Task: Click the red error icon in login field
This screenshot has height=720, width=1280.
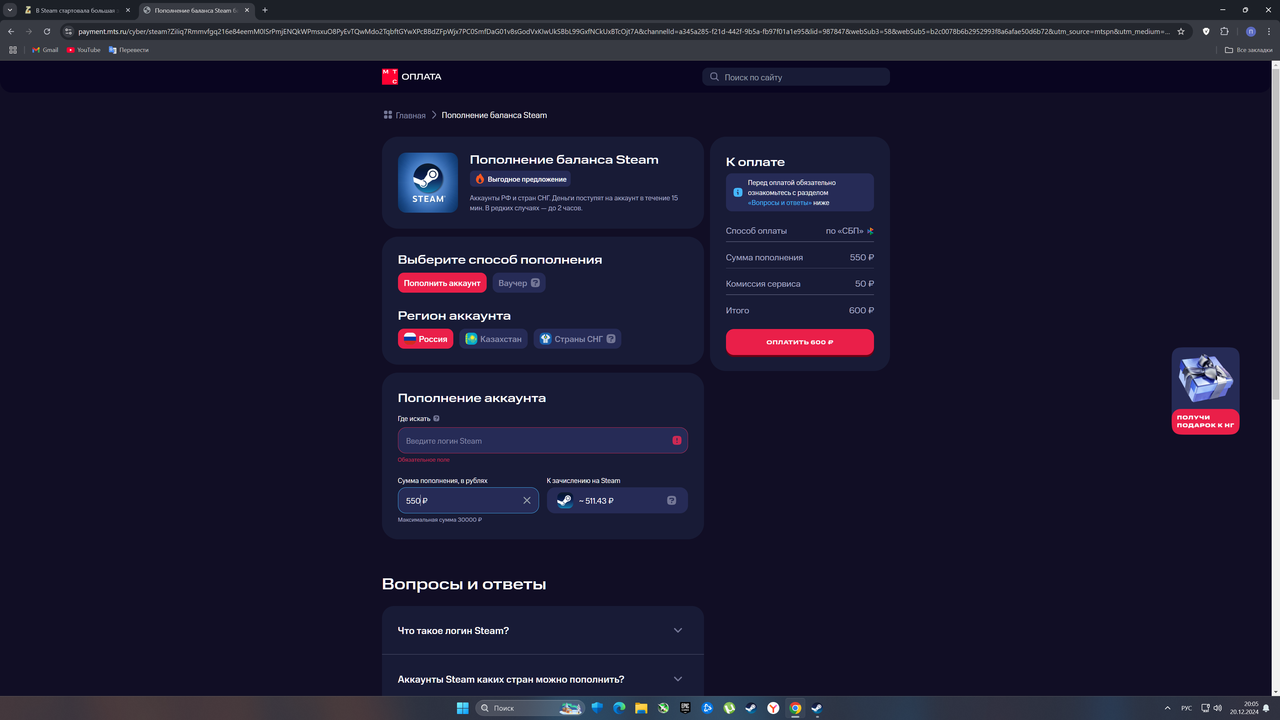Action: (x=677, y=441)
